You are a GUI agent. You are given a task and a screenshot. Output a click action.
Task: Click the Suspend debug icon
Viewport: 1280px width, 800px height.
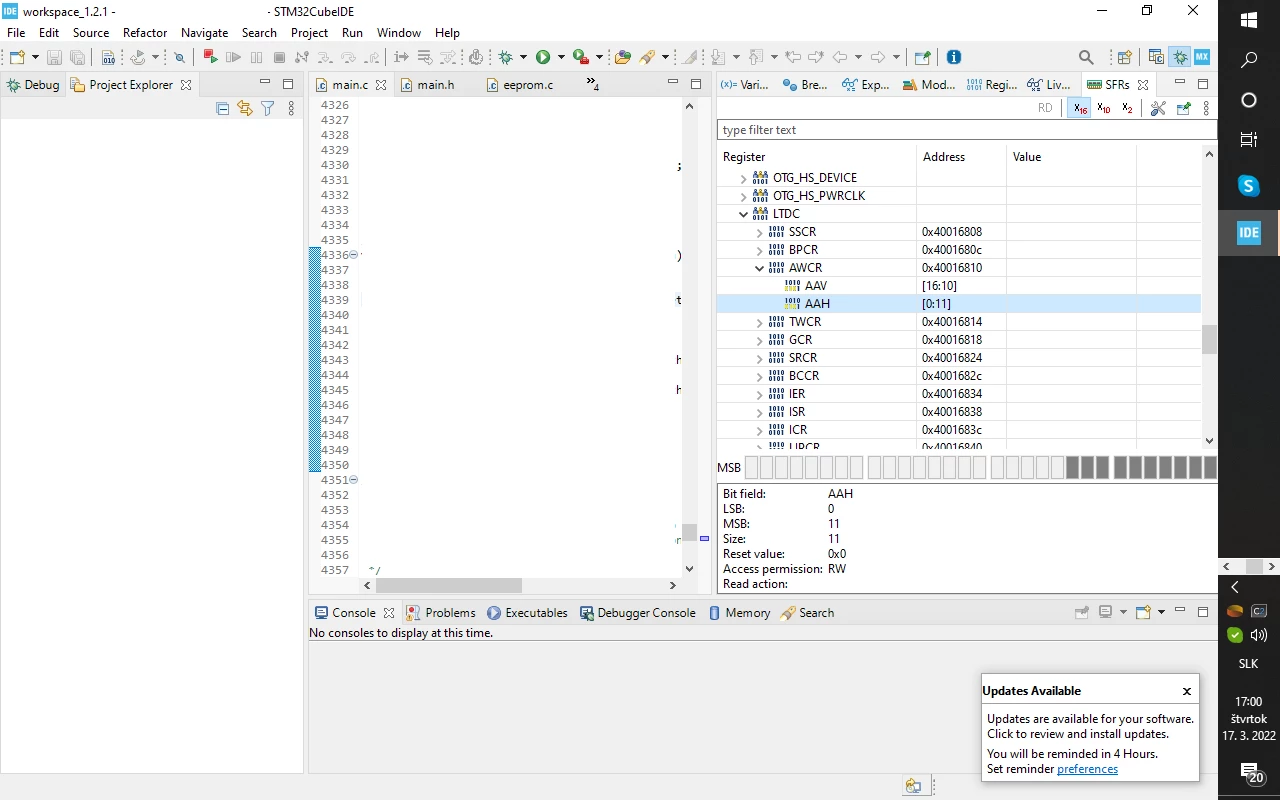(256, 57)
